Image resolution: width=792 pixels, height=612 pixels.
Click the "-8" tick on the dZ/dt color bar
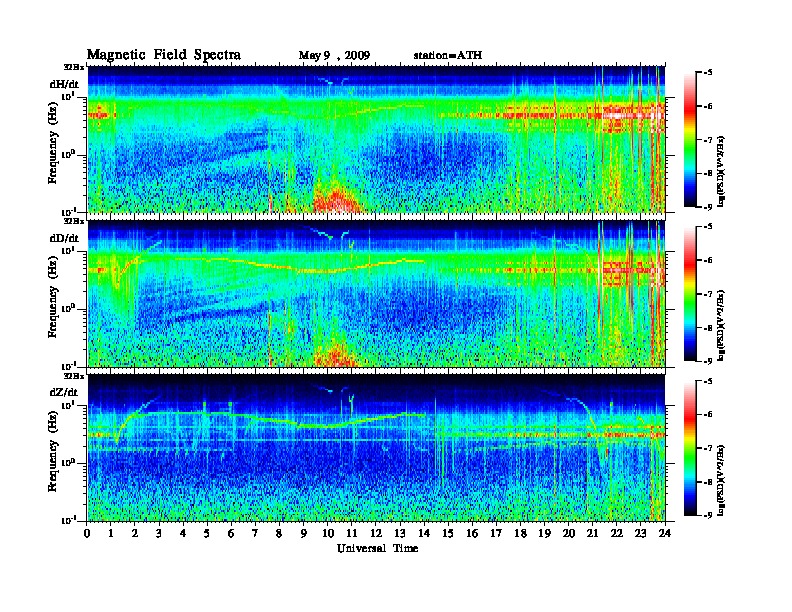coord(709,482)
